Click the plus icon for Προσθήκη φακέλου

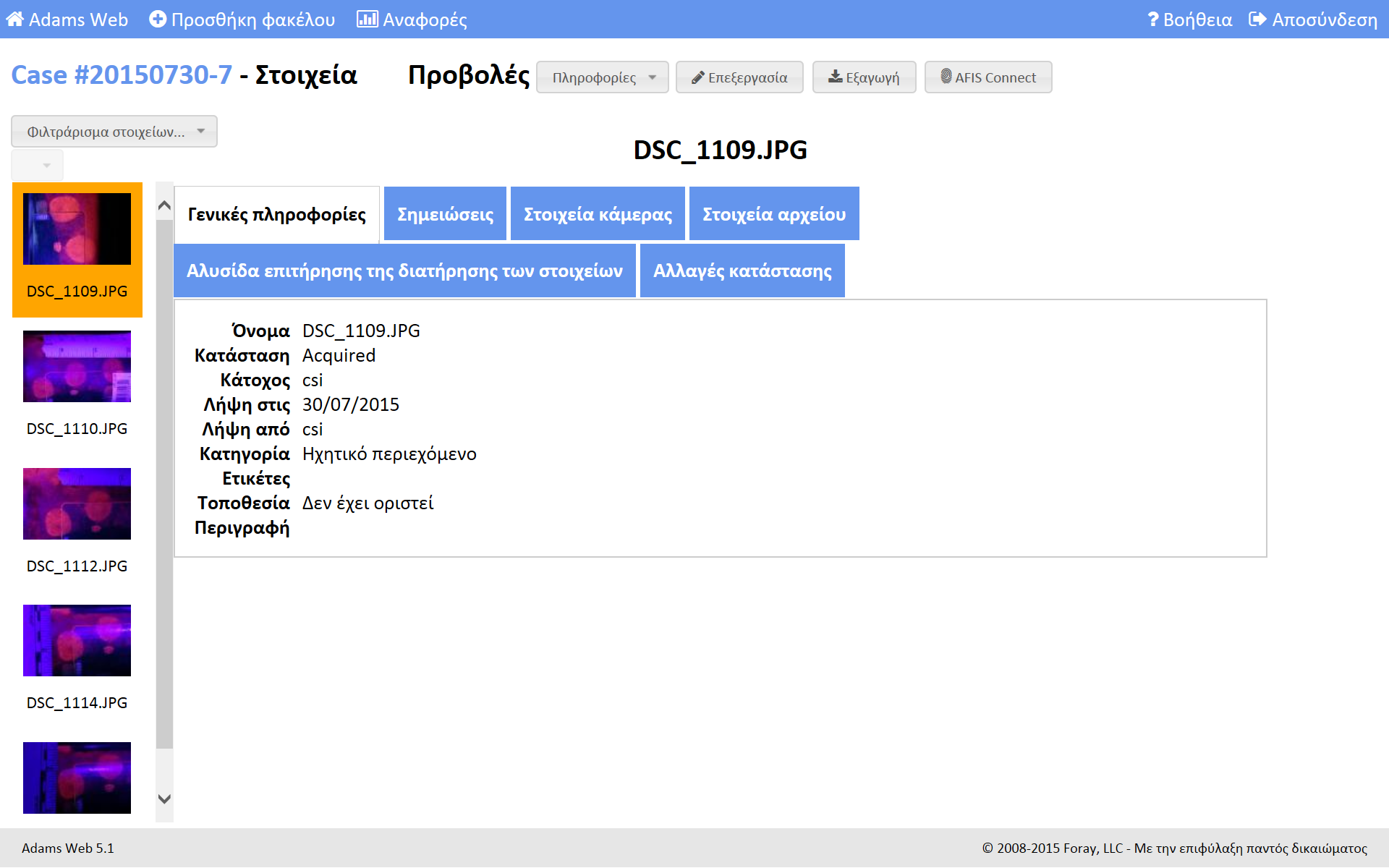point(157,20)
